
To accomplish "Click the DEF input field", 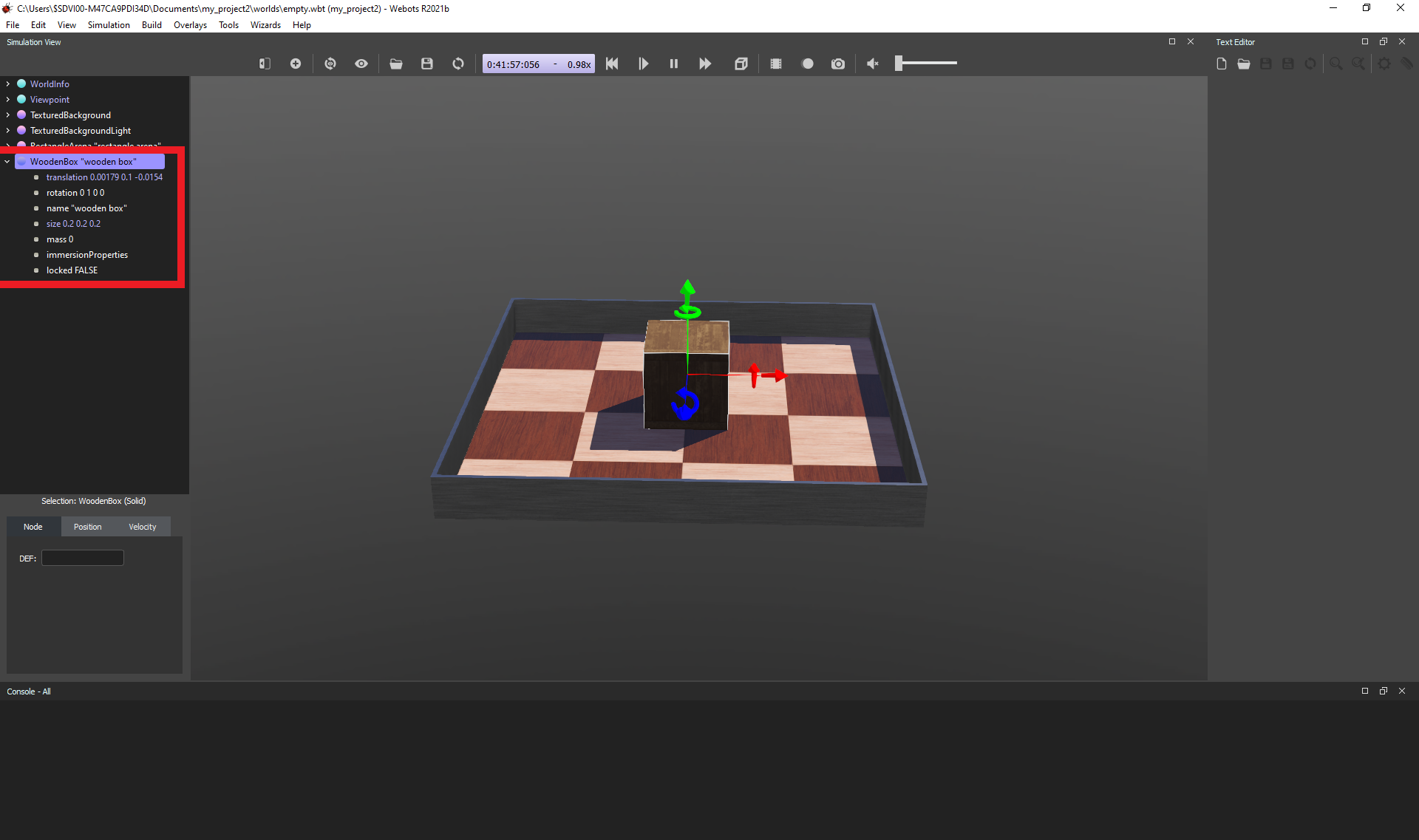I will tap(83, 559).
